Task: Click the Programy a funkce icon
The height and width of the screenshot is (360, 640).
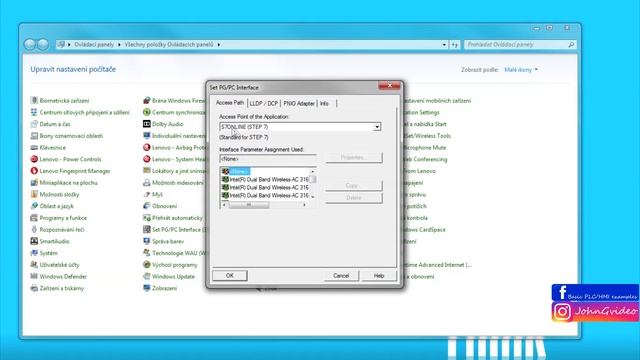Action: 34,218
